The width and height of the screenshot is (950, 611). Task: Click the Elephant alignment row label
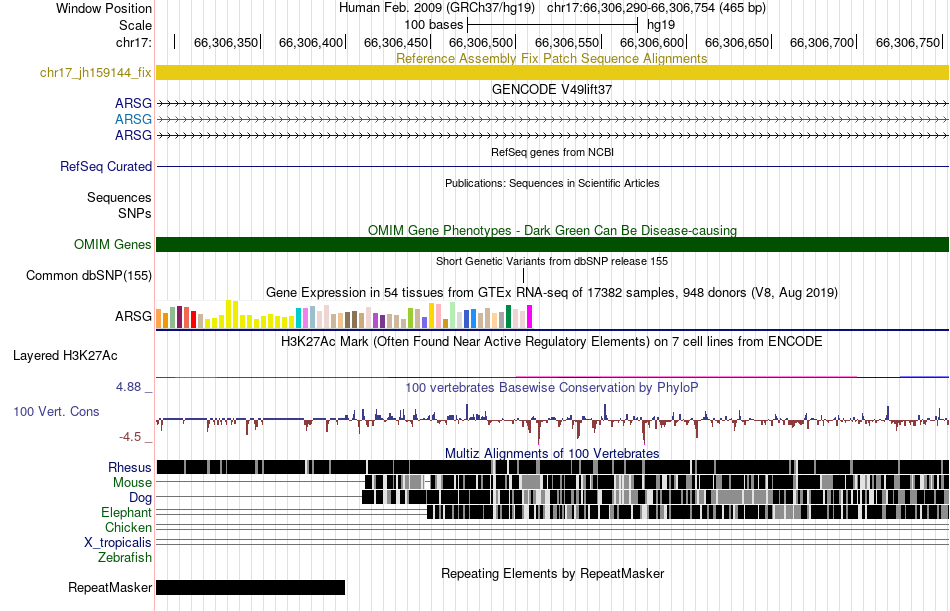126,513
